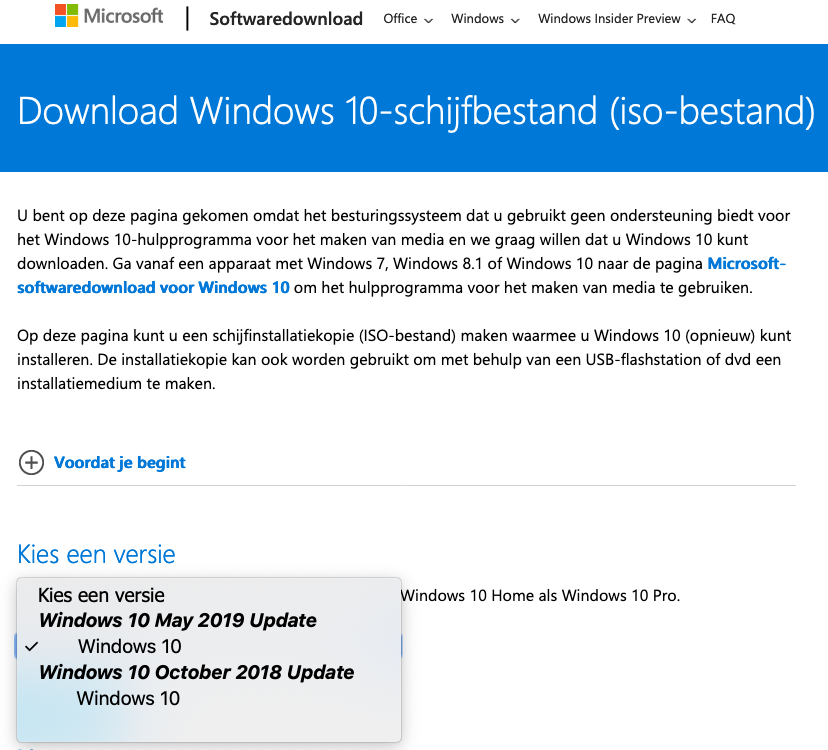Choose Windows 10 under October 2018 Update
This screenshot has width=828, height=750.
(128, 698)
